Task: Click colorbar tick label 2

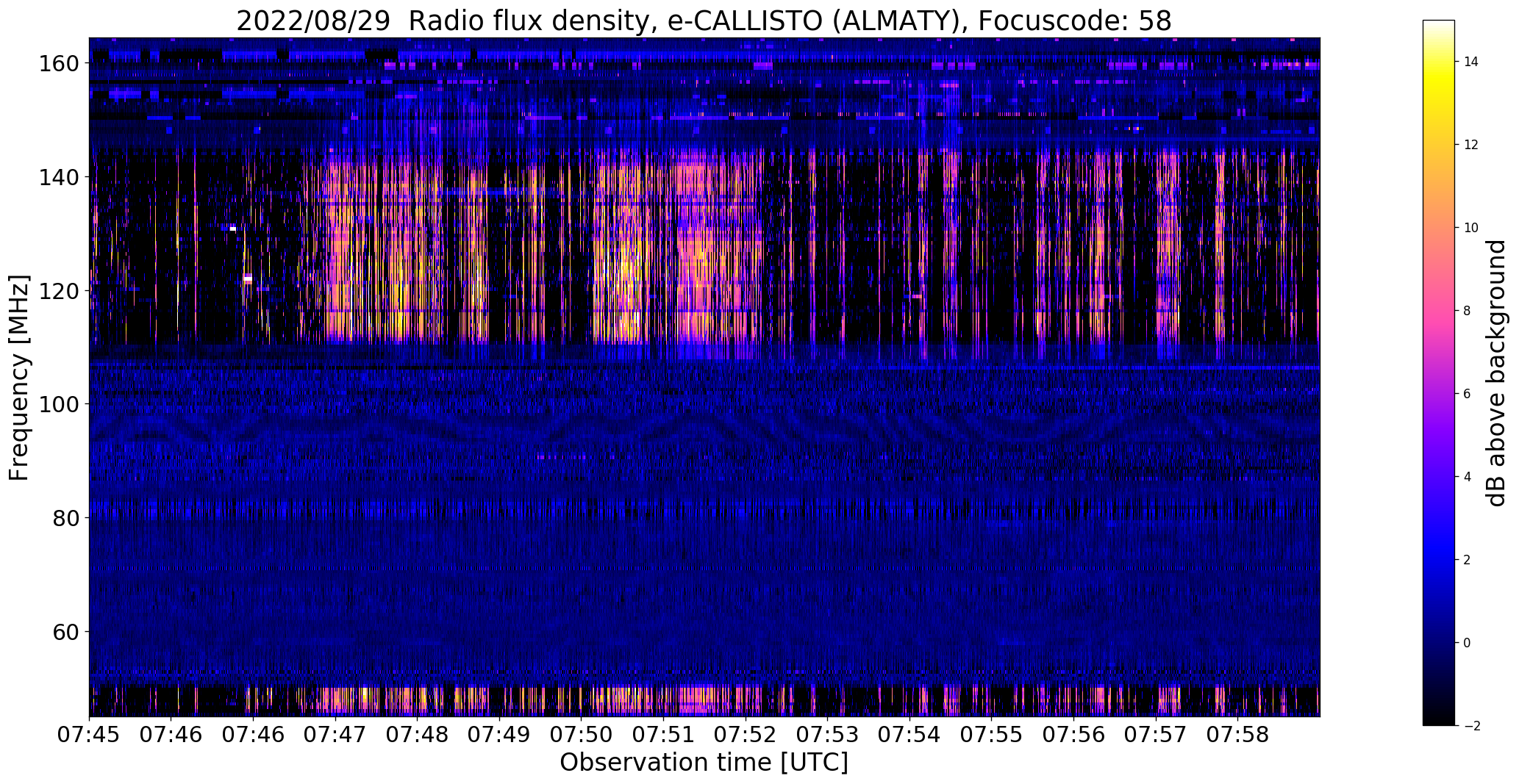Action: pyautogui.click(x=1467, y=560)
